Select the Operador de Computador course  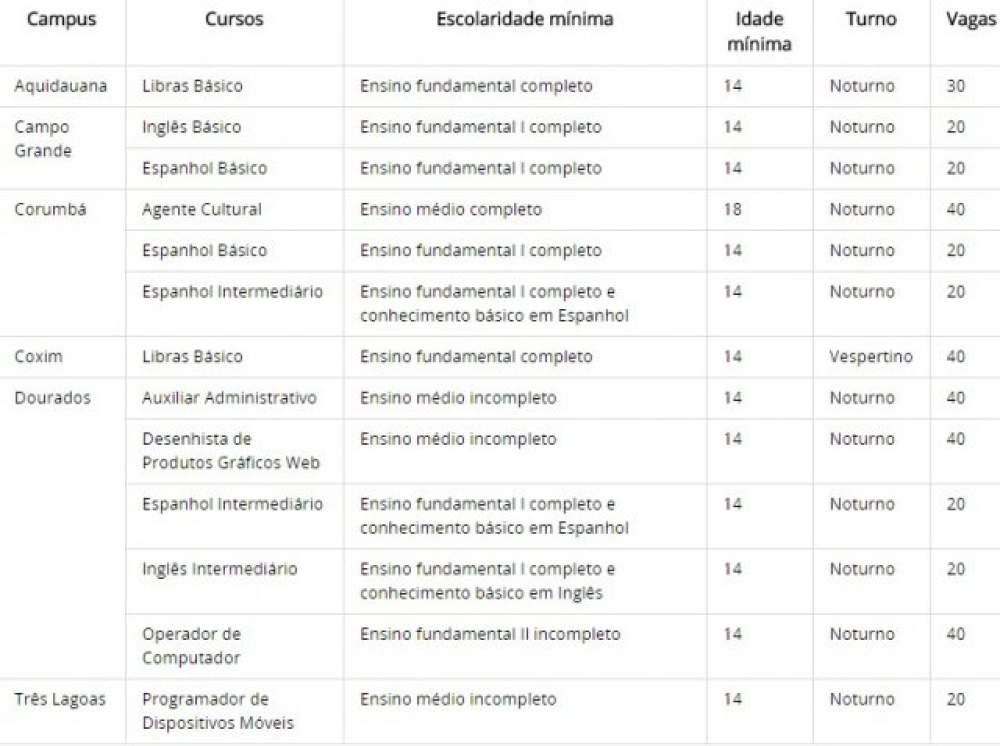point(191,646)
